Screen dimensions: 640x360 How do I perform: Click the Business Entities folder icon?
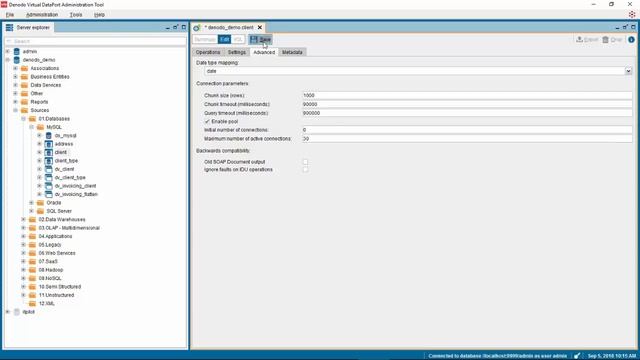tap(24, 77)
